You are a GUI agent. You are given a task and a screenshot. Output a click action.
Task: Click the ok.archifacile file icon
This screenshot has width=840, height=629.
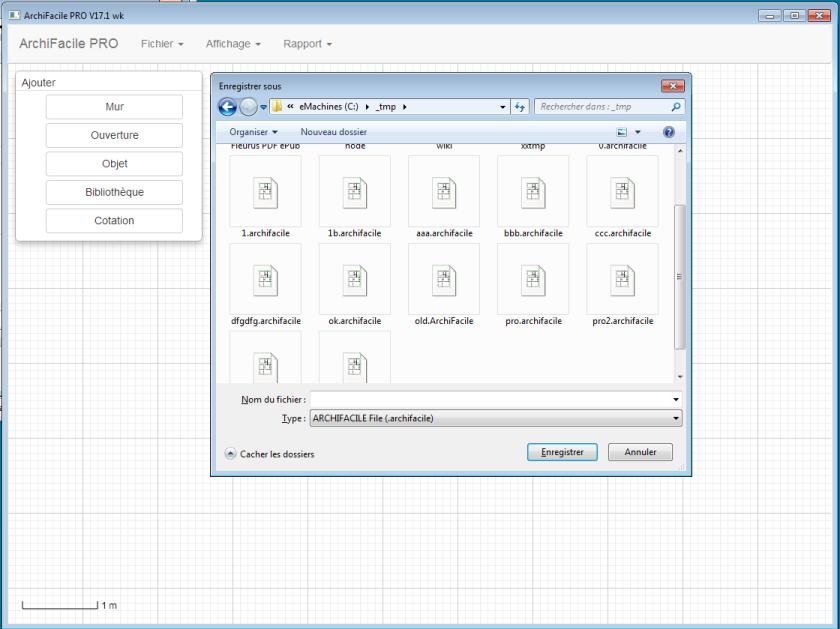click(355, 280)
